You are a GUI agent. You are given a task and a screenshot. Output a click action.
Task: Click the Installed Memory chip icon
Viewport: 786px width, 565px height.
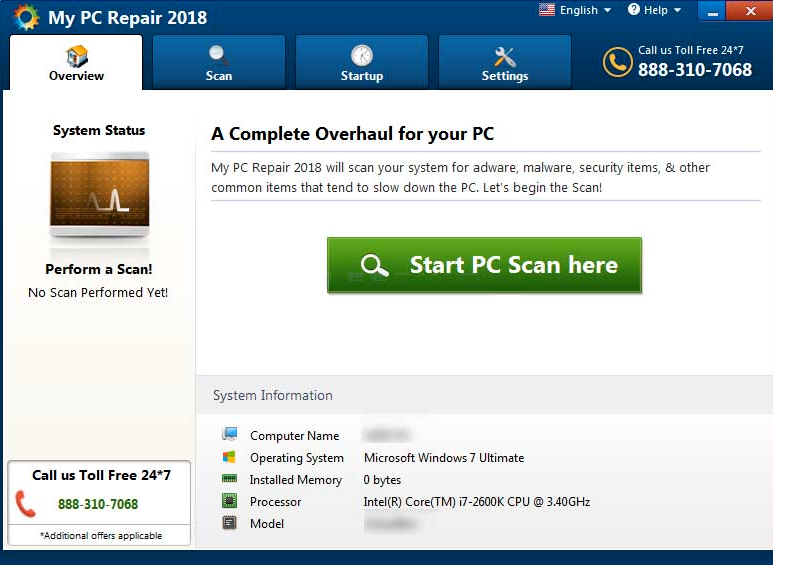[x=230, y=479]
